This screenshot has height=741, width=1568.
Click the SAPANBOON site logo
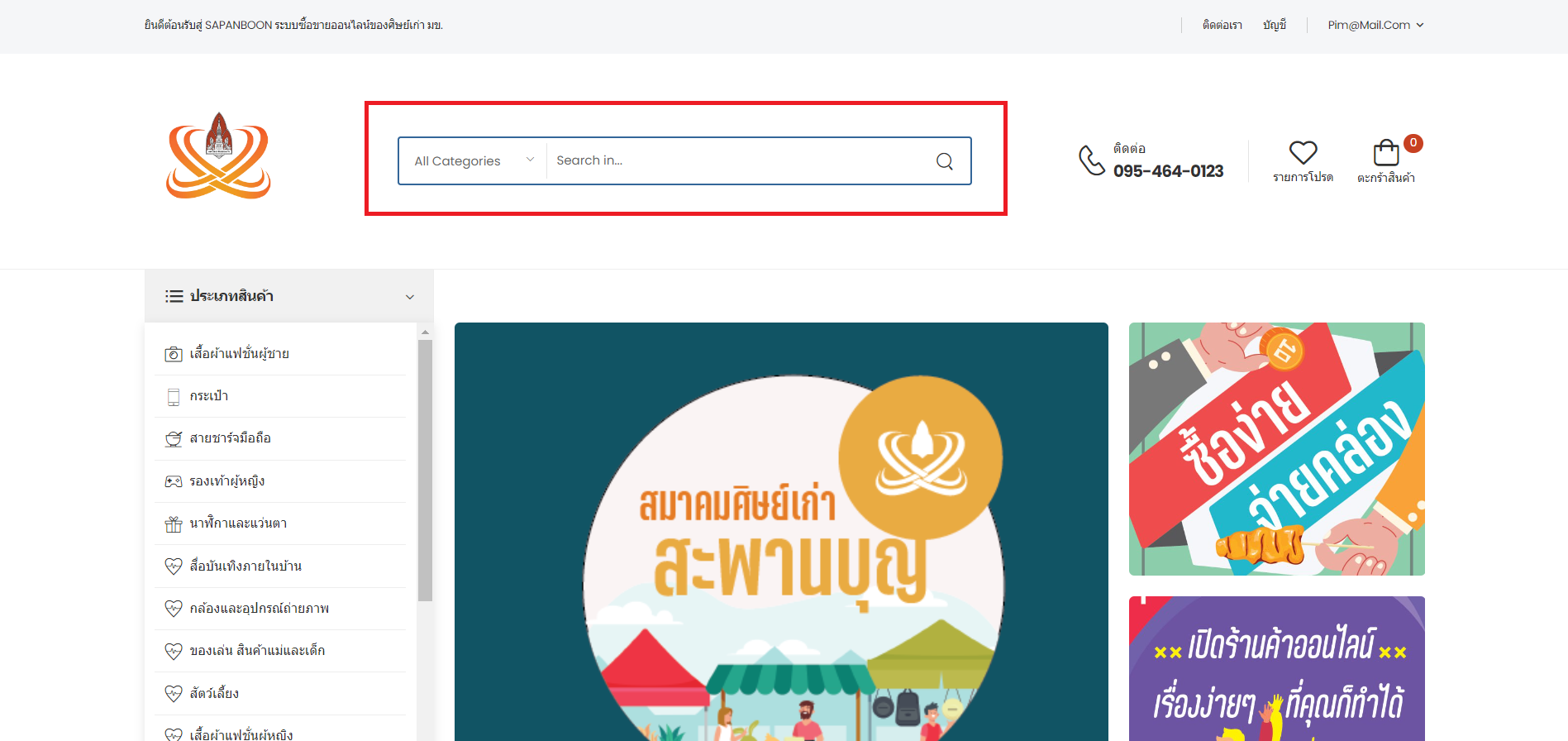click(219, 157)
